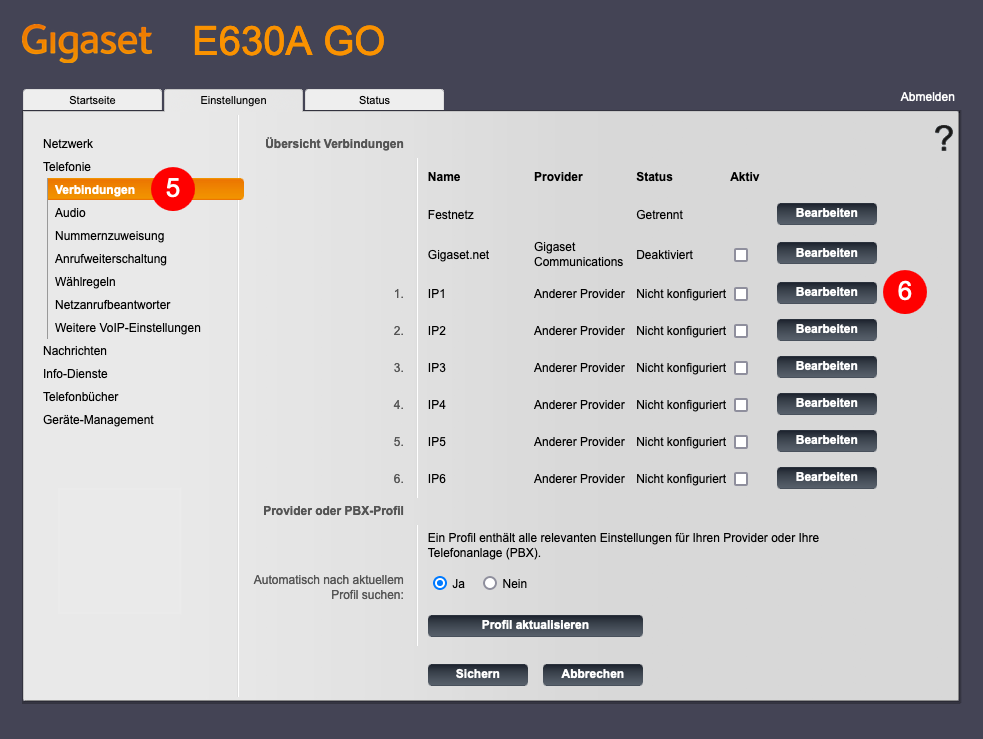The image size is (983, 739).
Task: Go to Geräte-Management
Action: point(98,420)
